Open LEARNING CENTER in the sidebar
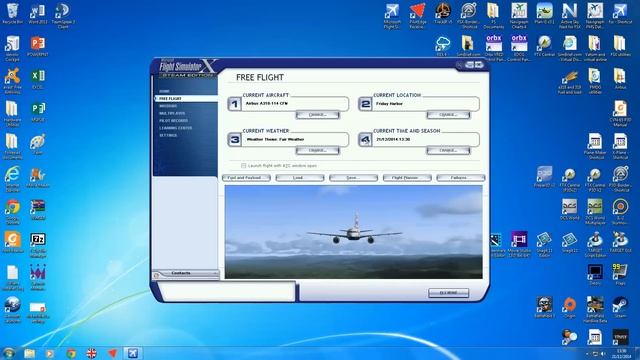This screenshot has width=640, height=360. (176, 128)
